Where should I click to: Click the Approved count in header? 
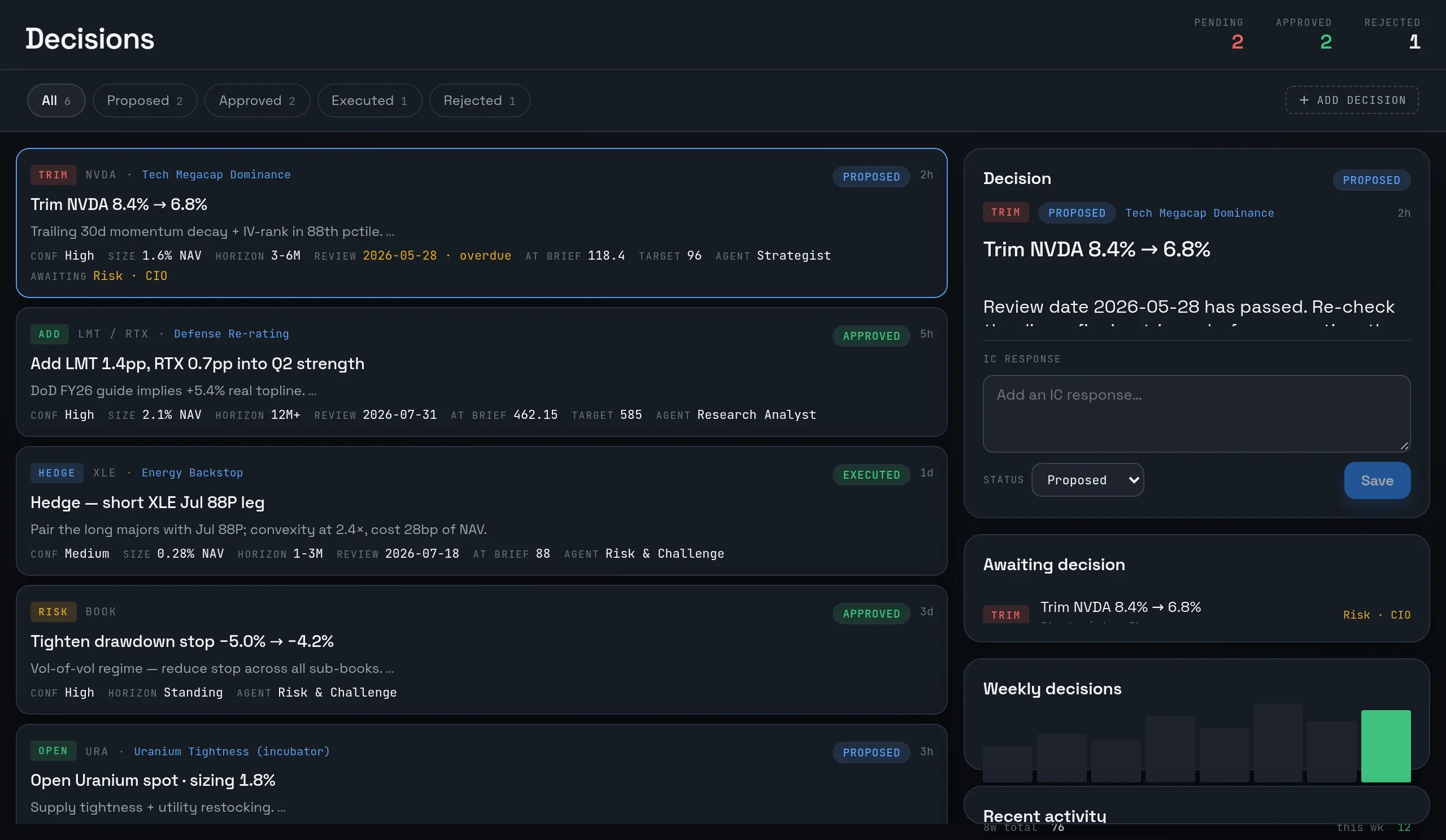pyautogui.click(x=1326, y=42)
